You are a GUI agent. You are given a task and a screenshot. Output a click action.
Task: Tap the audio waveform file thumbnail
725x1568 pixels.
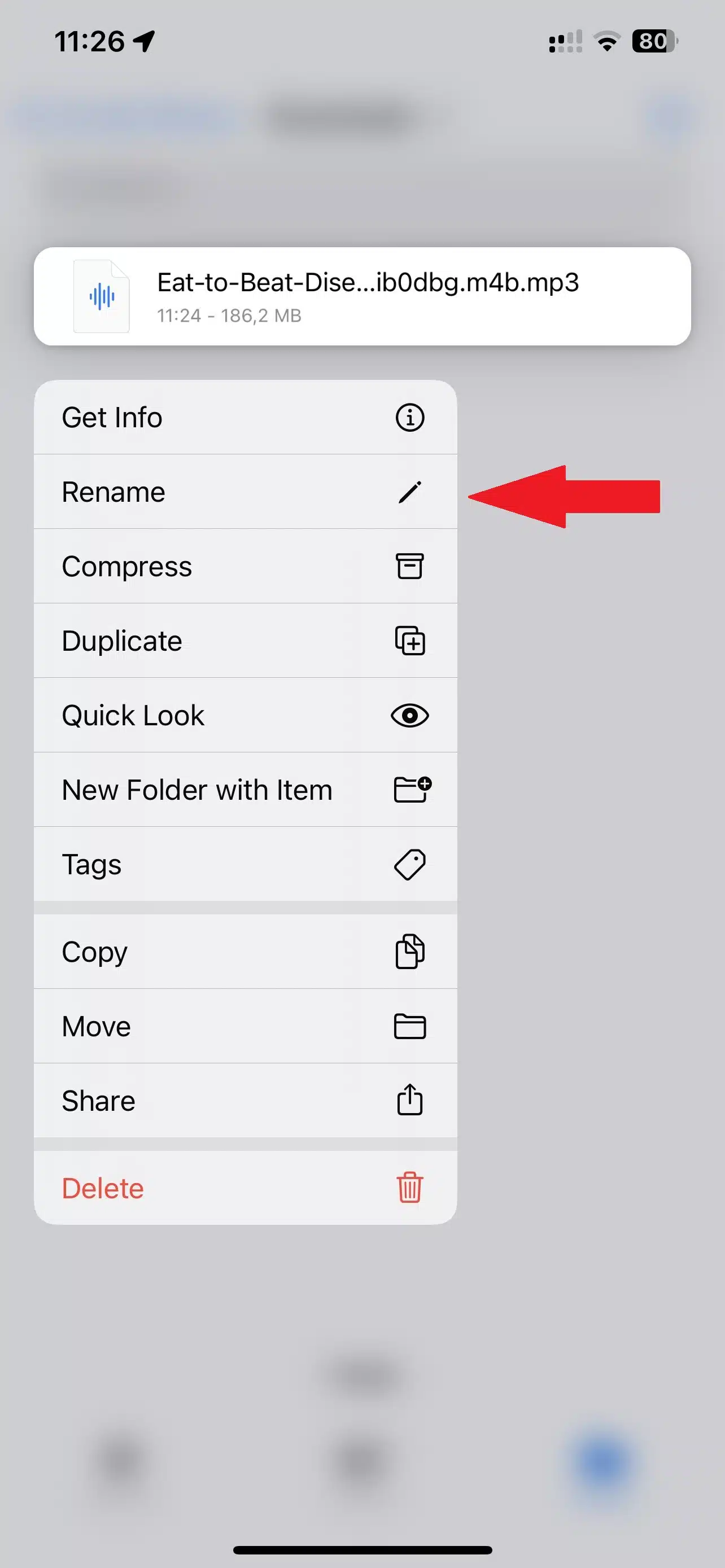coord(102,296)
